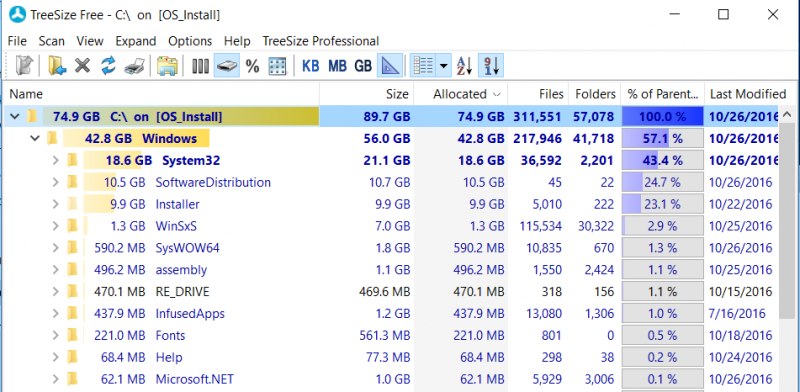Image resolution: width=800 pixels, height=392 pixels.
Task: Click the Fonts folder icon
Action: tap(72, 335)
